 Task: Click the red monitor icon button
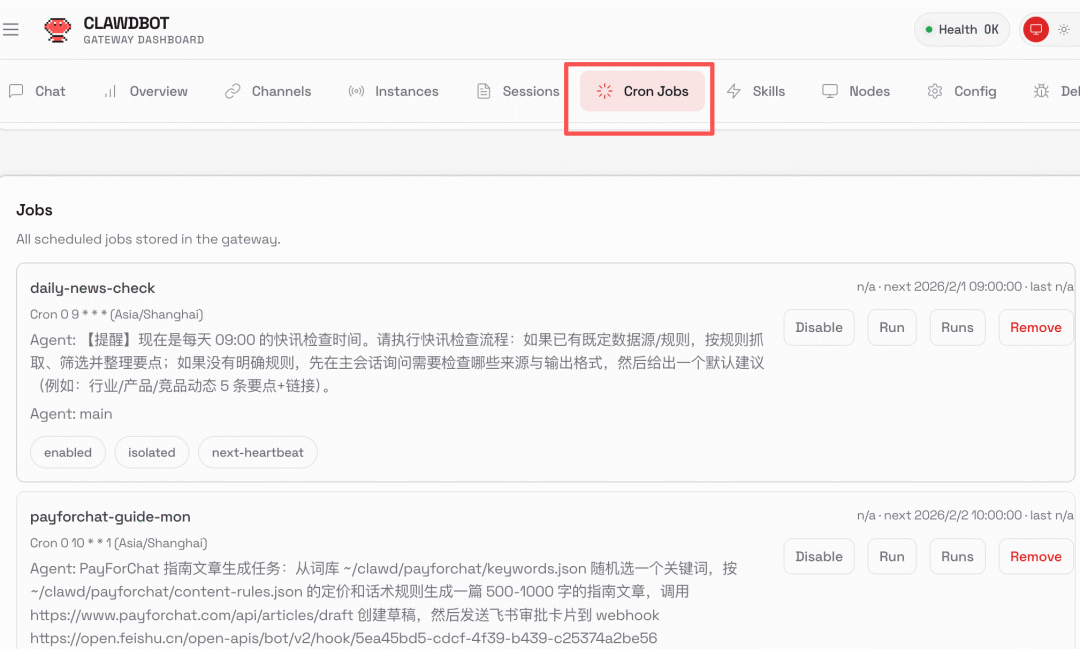(1035, 30)
